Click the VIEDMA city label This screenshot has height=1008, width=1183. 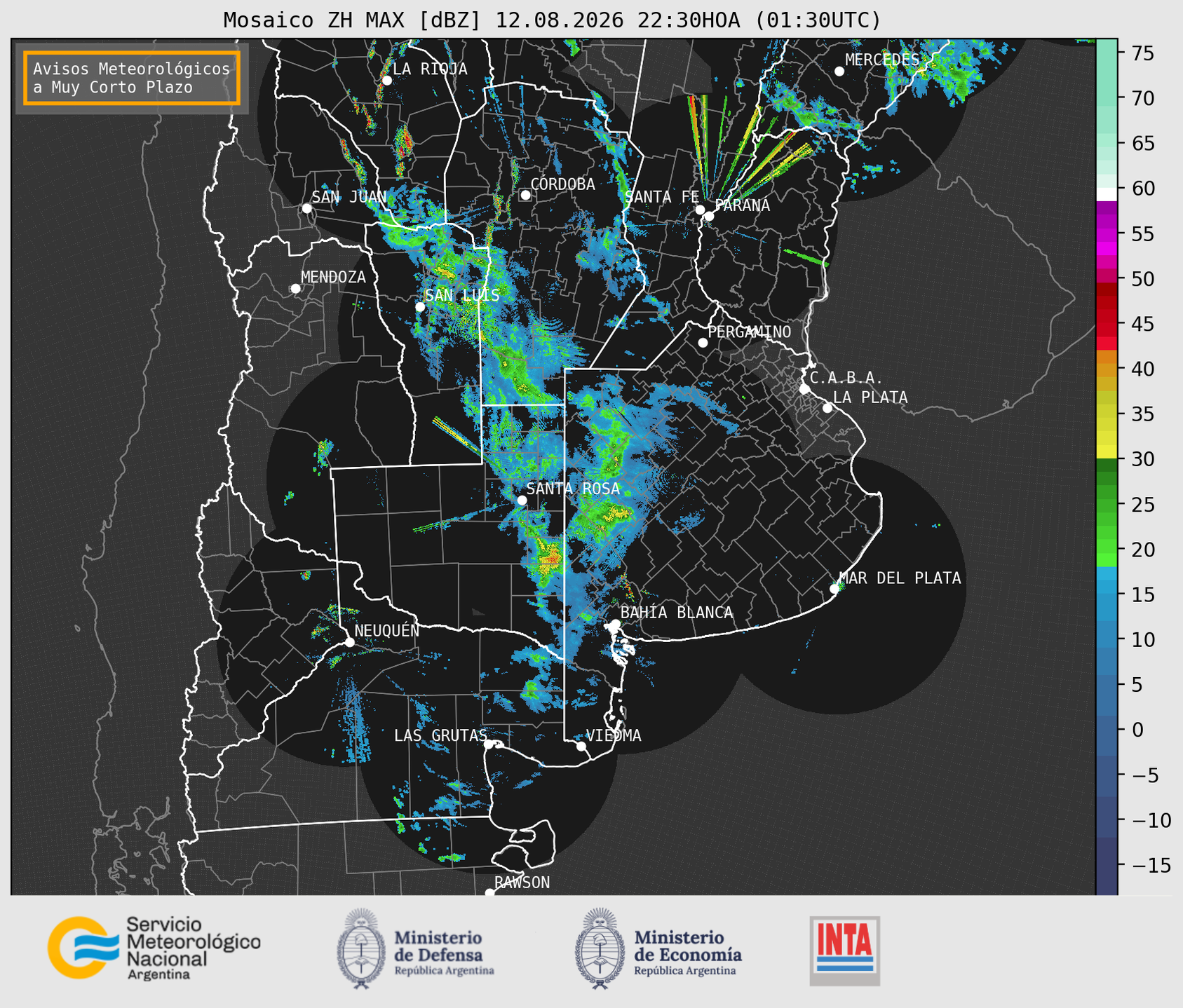(614, 735)
